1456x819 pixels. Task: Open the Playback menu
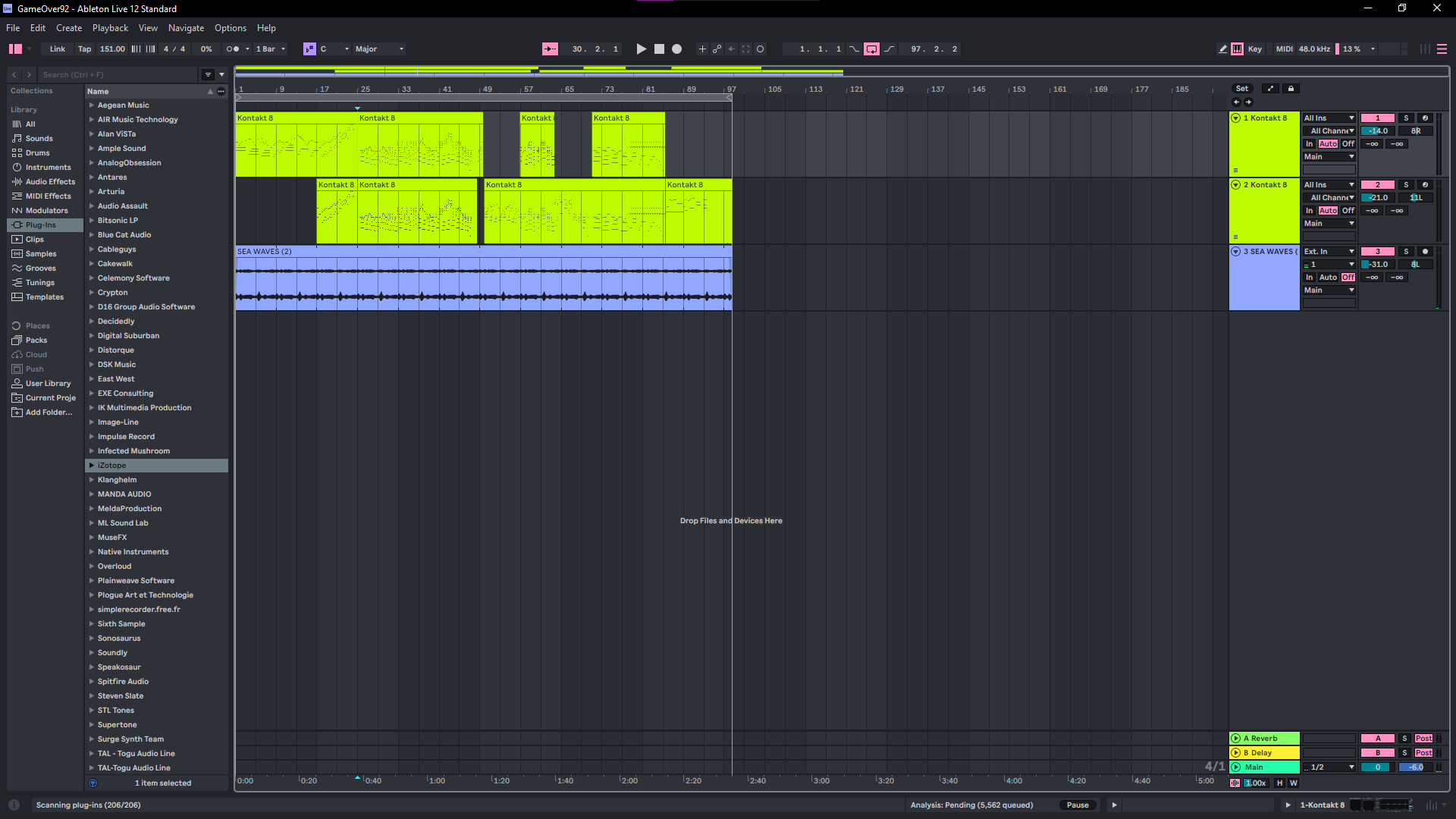click(x=110, y=28)
